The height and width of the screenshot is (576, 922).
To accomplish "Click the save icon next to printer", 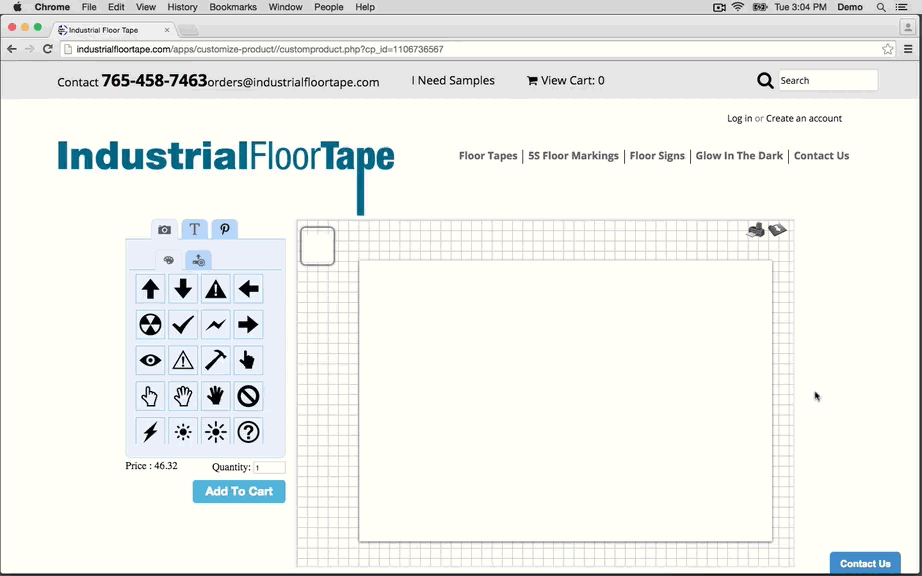I will coord(778,230).
